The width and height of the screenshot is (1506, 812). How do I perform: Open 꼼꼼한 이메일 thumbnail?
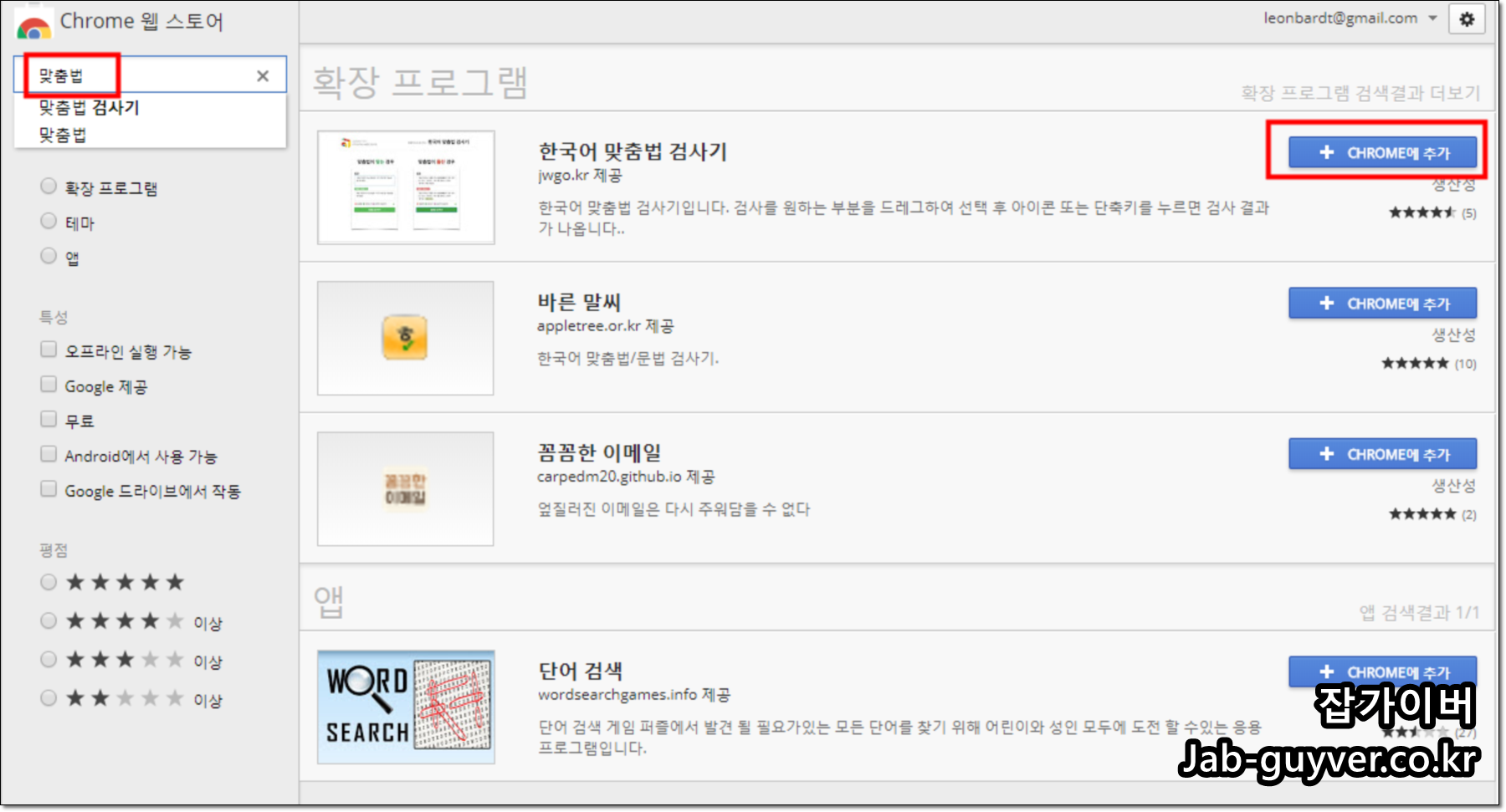point(406,488)
